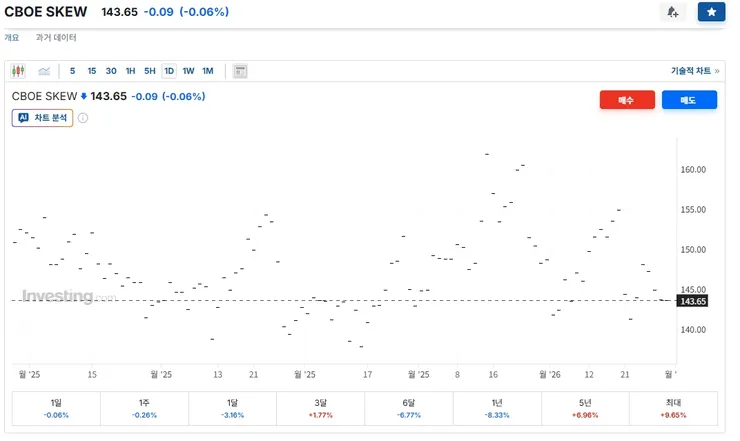Select the 5년 range

coord(585,408)
